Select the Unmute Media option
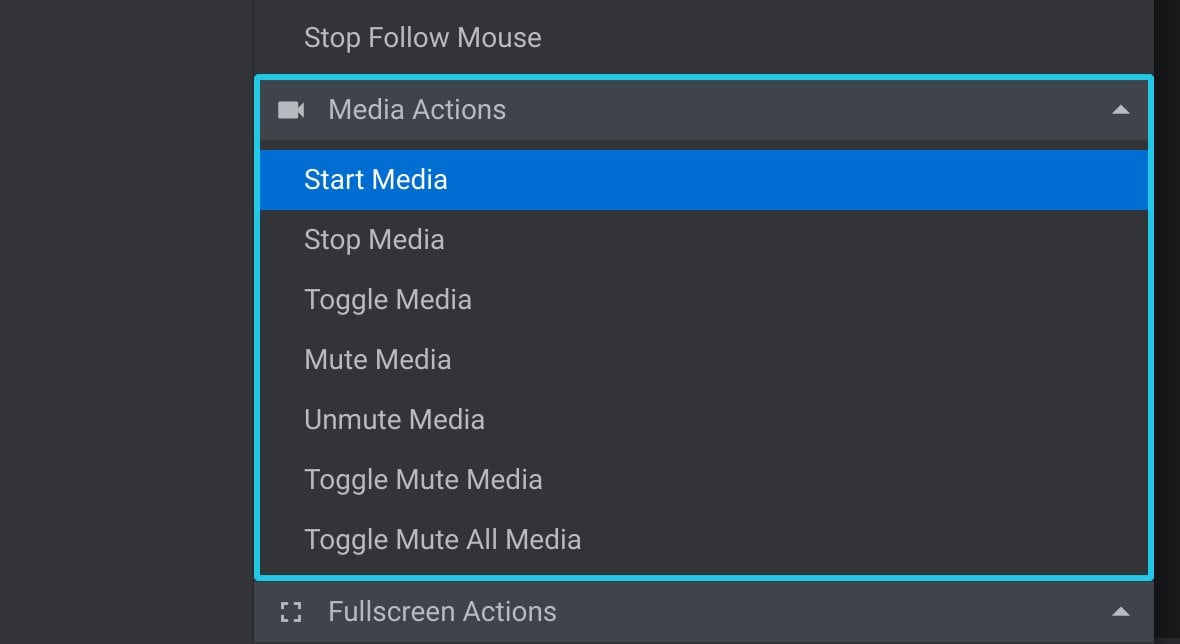Screen dimensions: 1180x644 [x=394, y=420]
